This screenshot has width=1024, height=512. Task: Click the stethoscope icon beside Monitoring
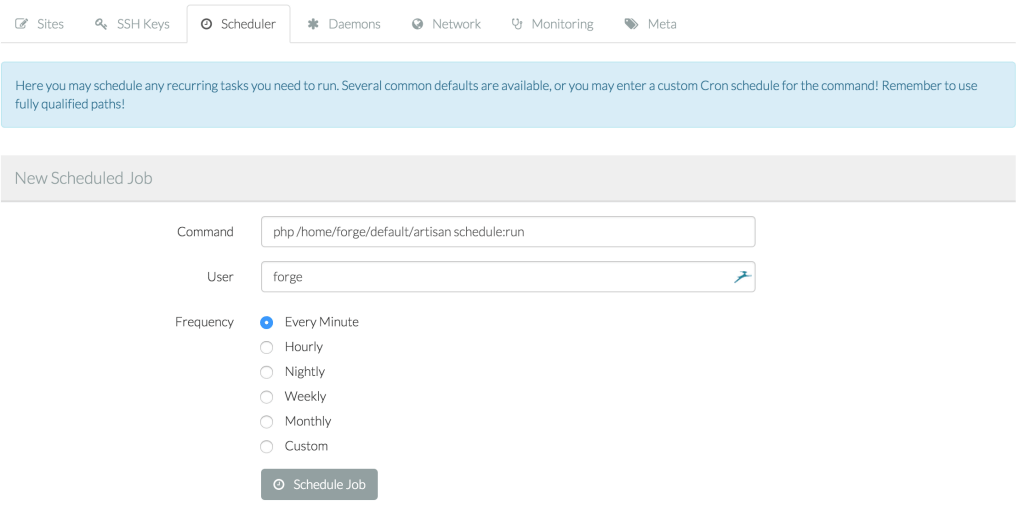[x=517, y=24]
